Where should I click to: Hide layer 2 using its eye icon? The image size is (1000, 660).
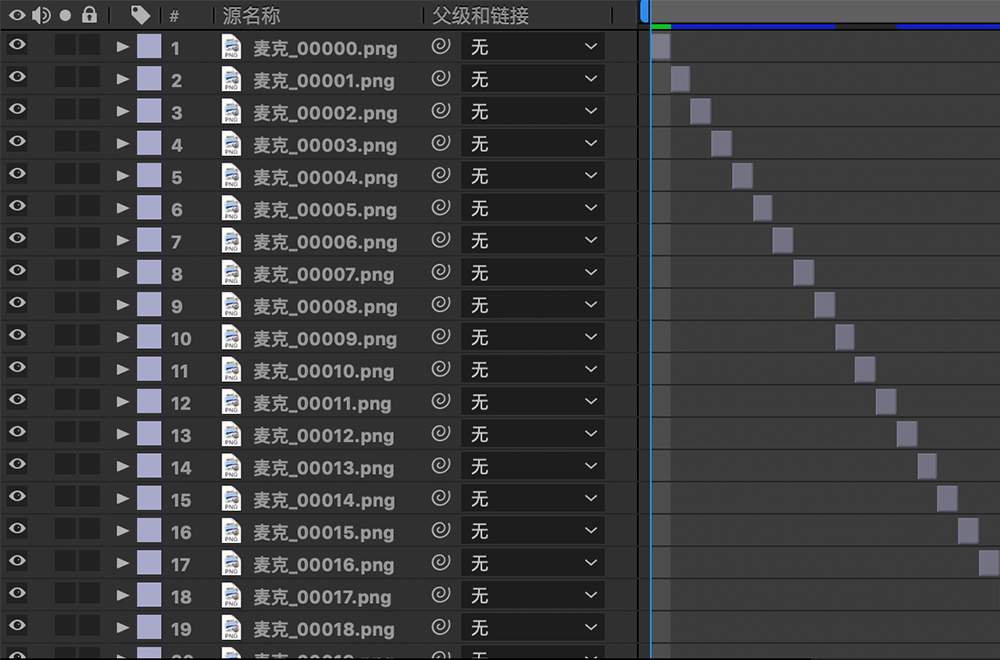click(17, 79)
